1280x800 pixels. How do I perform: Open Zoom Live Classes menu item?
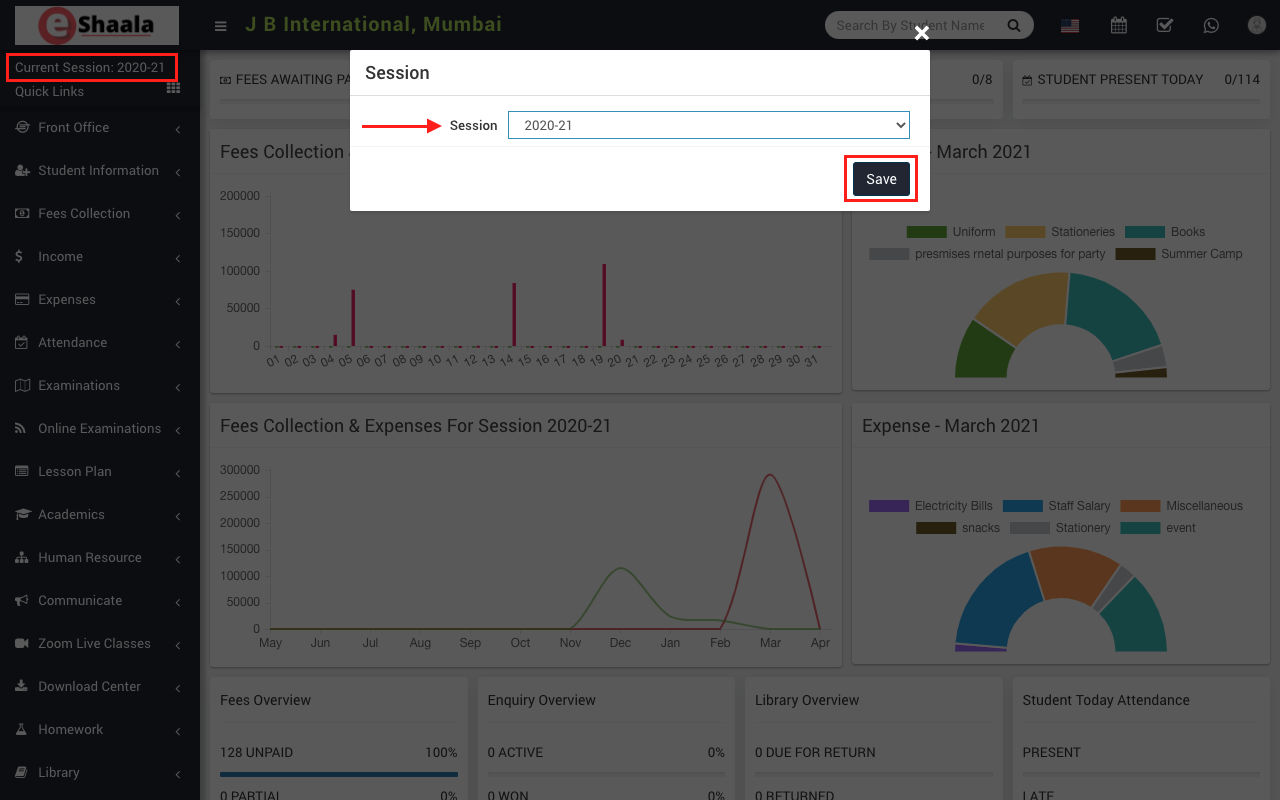click(x=94, y=644)
